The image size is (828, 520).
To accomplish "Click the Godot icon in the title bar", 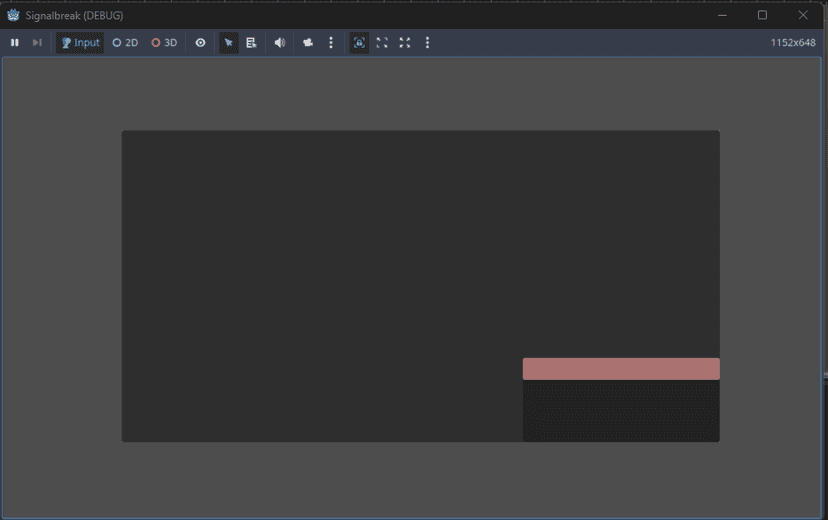I will (13, 15).
